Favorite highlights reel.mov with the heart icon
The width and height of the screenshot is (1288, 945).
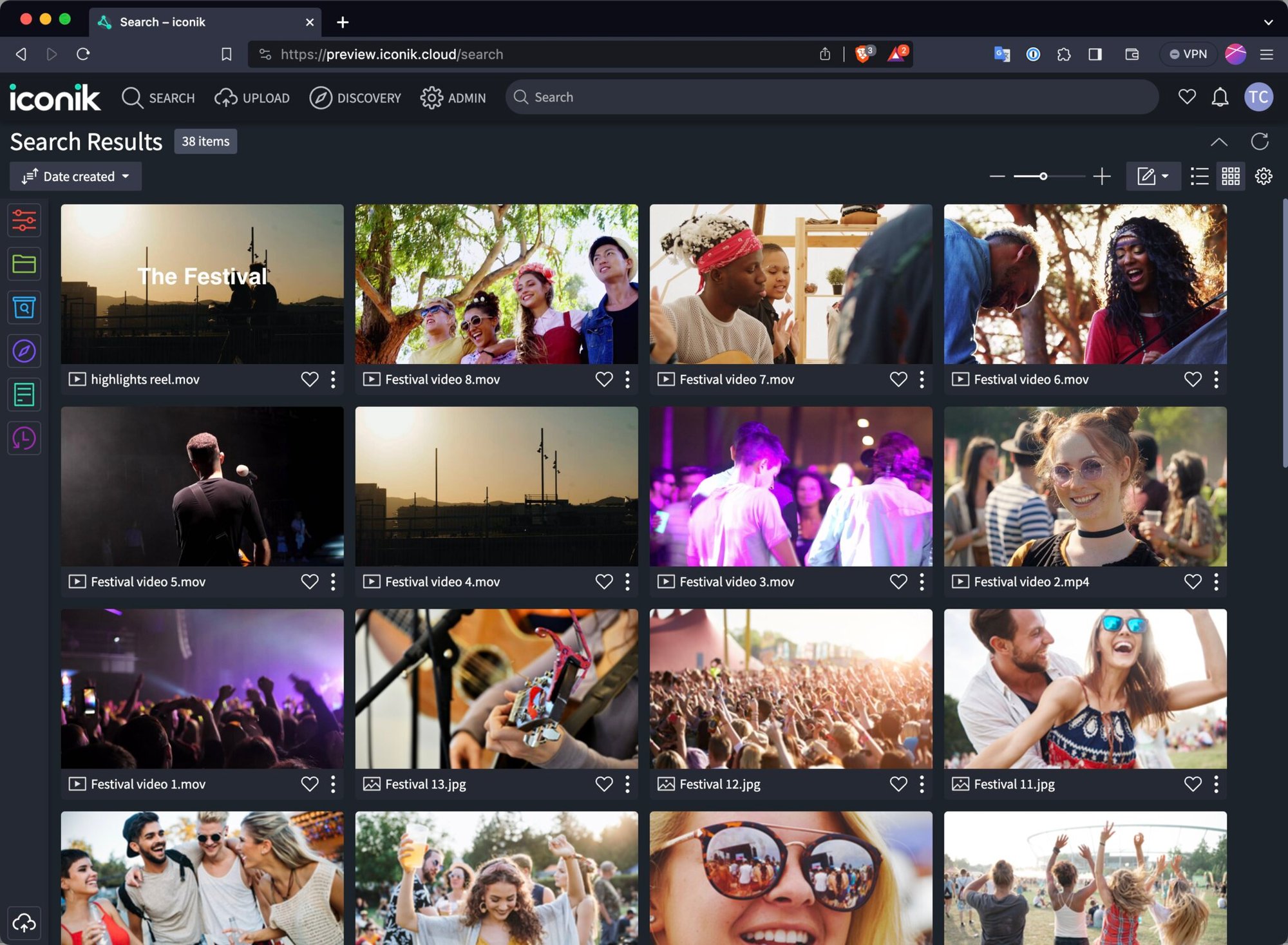(x=310, y=379)
